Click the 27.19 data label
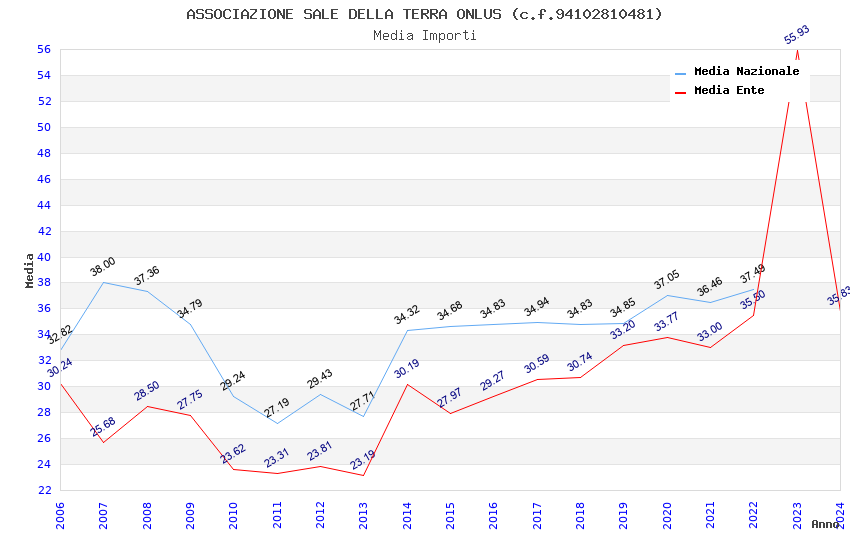The height and width of the screenshot is (550, 850). (277, 408)
